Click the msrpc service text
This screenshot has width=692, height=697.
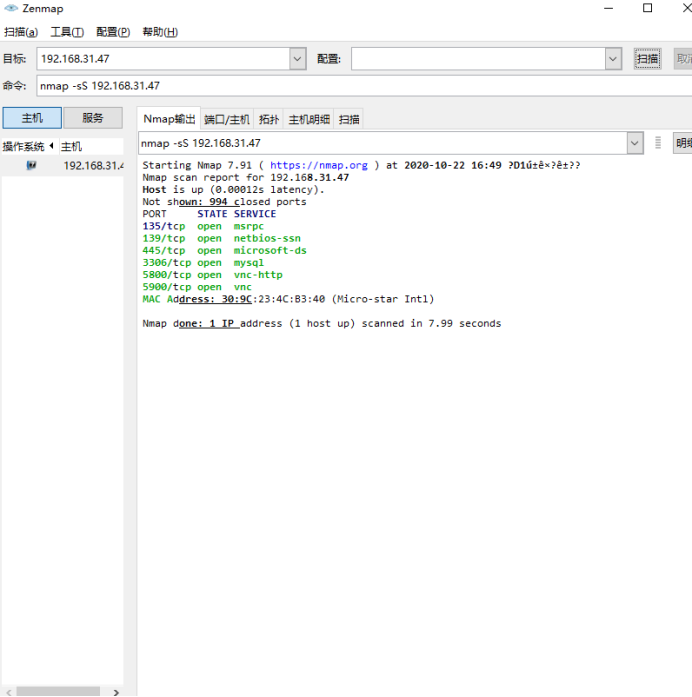coord(249,226)
